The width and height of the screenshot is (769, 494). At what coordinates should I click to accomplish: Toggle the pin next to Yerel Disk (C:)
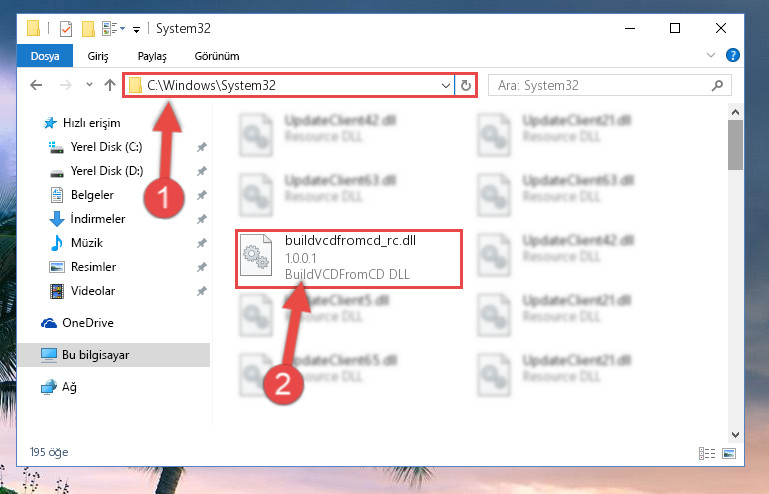click(202, 147)
